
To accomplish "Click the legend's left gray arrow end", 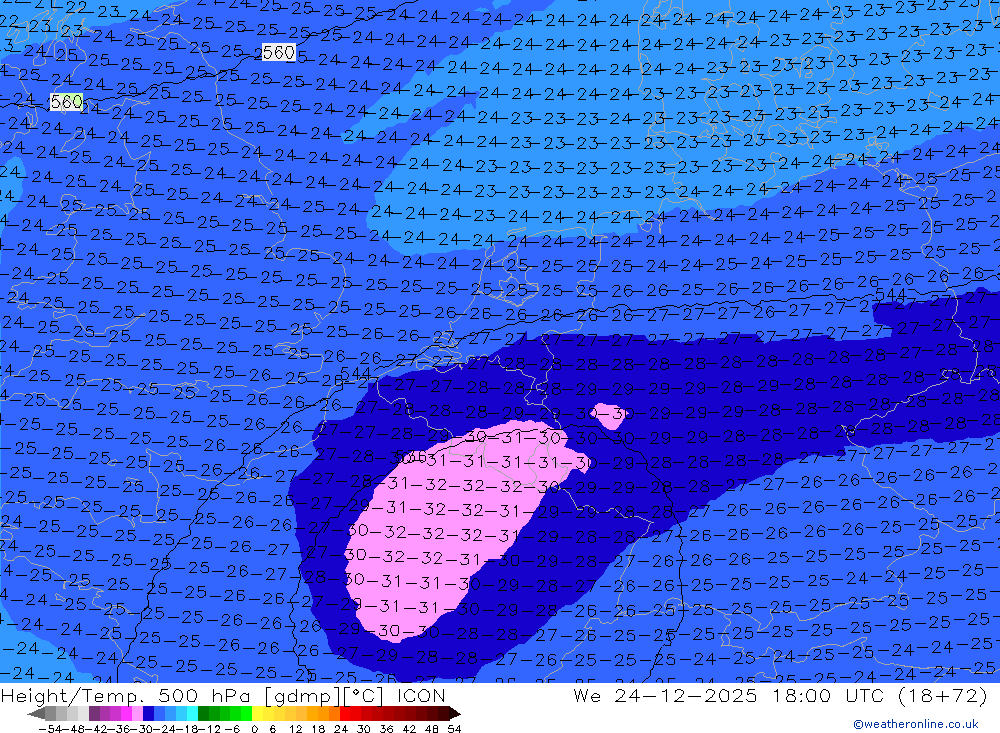I will pos(36,713).
